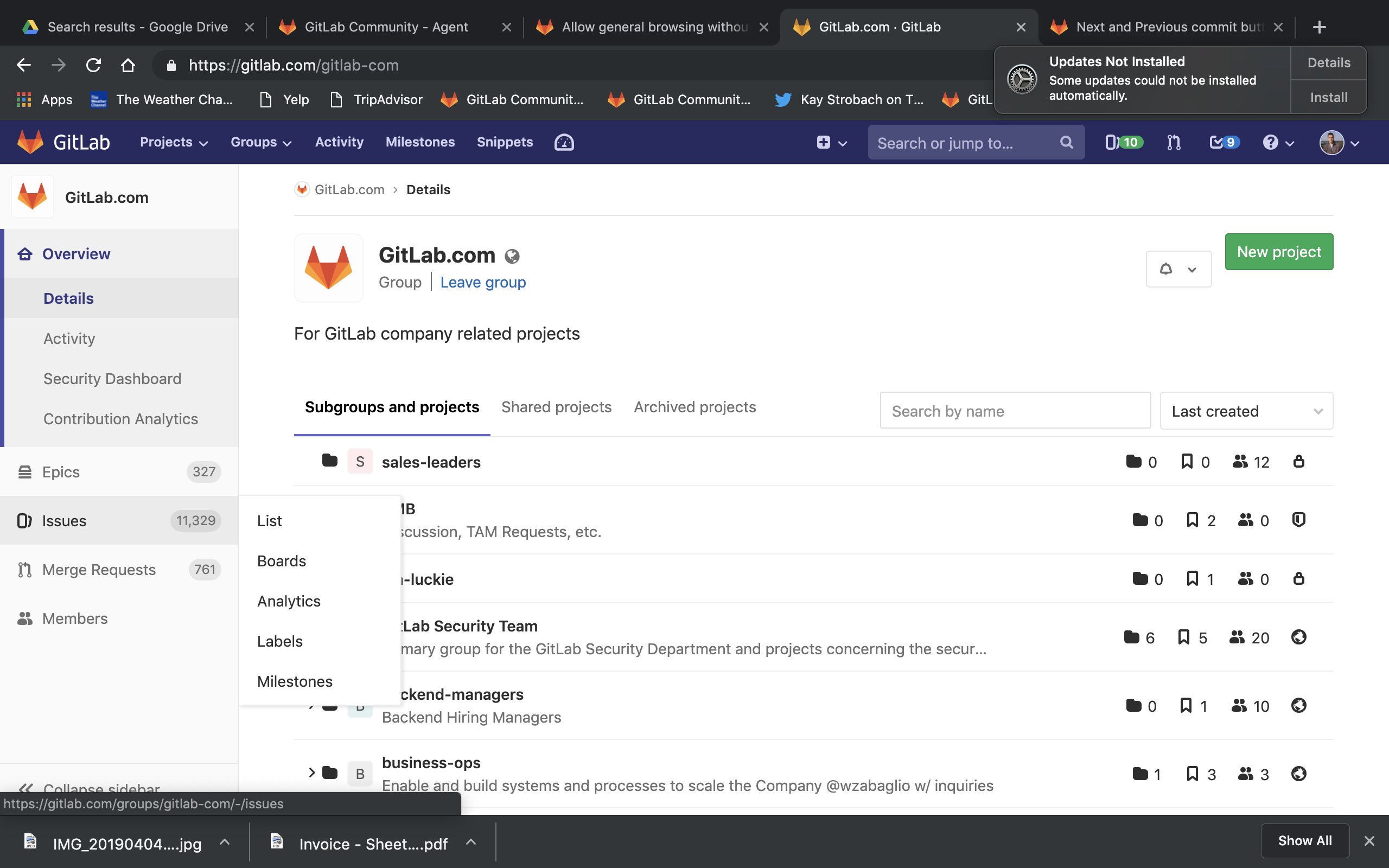Open the help question mark menu

1278,142
